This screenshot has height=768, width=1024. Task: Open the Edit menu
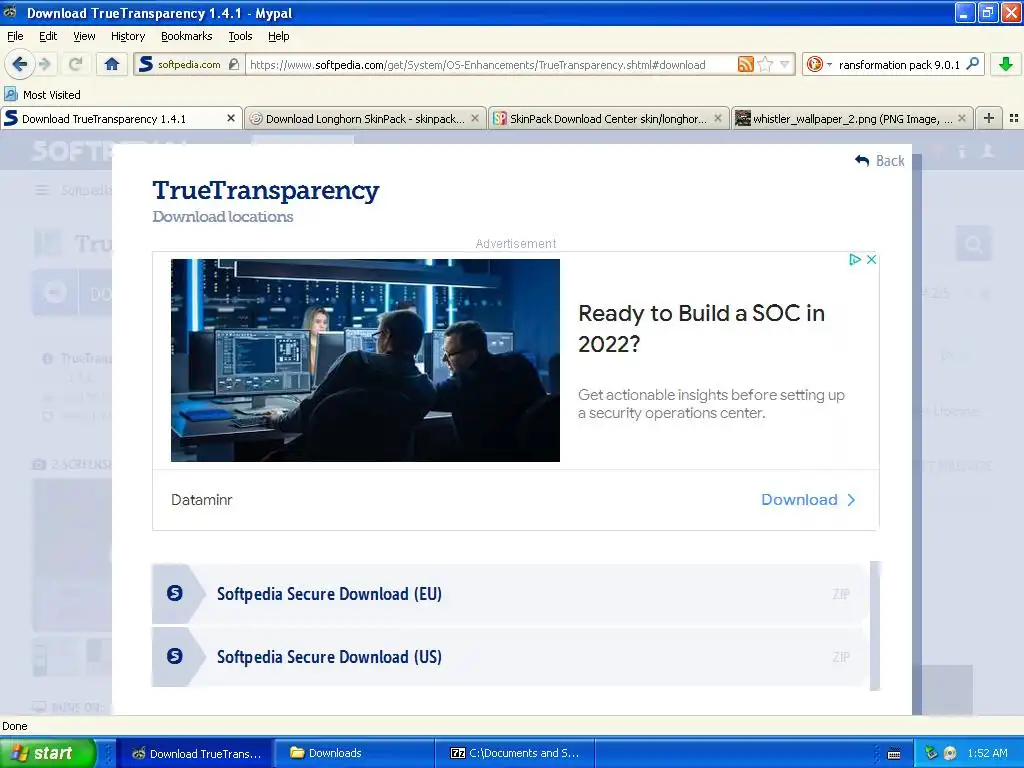click(48, 36)
